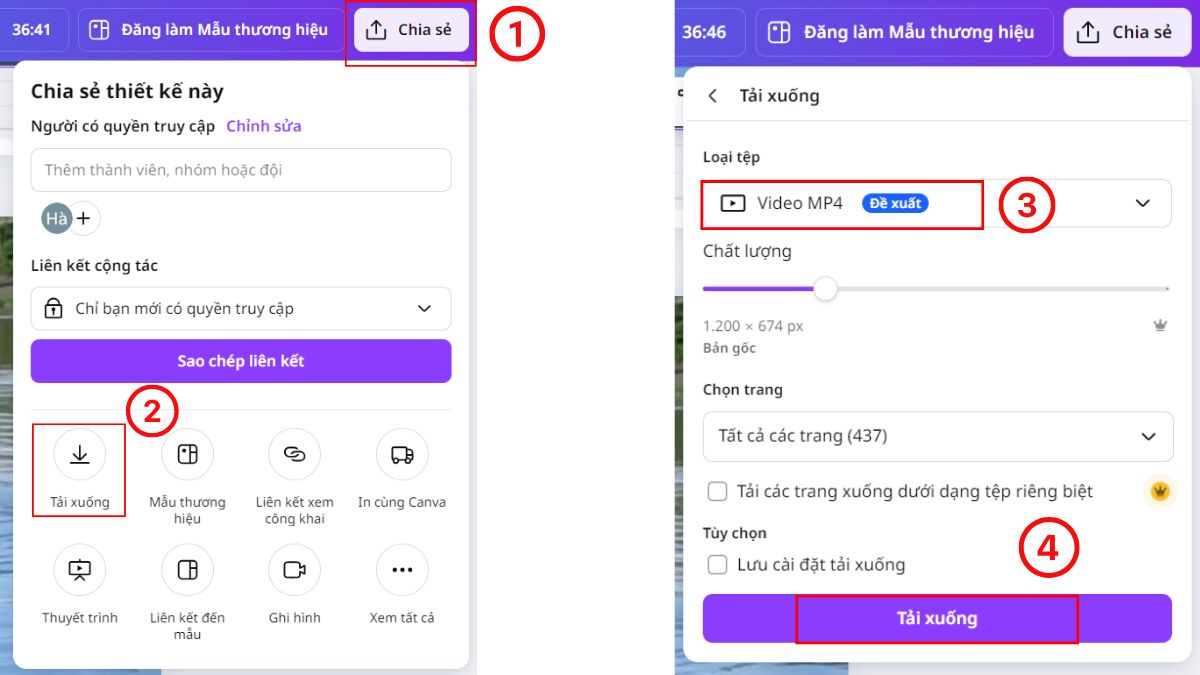Image resolution: width=1200 pixels, height=675 pixels.
Task: Check the Lưu cài đặt tải xuống option
Action: 717,564
